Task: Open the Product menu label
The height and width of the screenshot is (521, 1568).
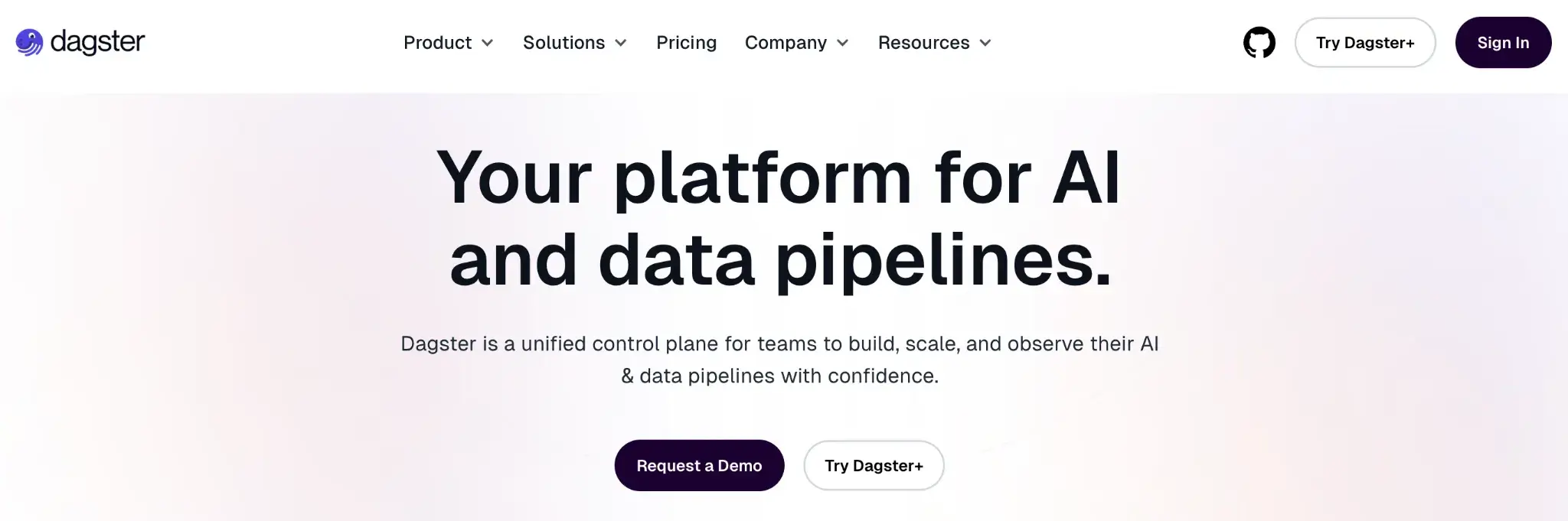Action: pyautogui.click(x=437, y=43)
